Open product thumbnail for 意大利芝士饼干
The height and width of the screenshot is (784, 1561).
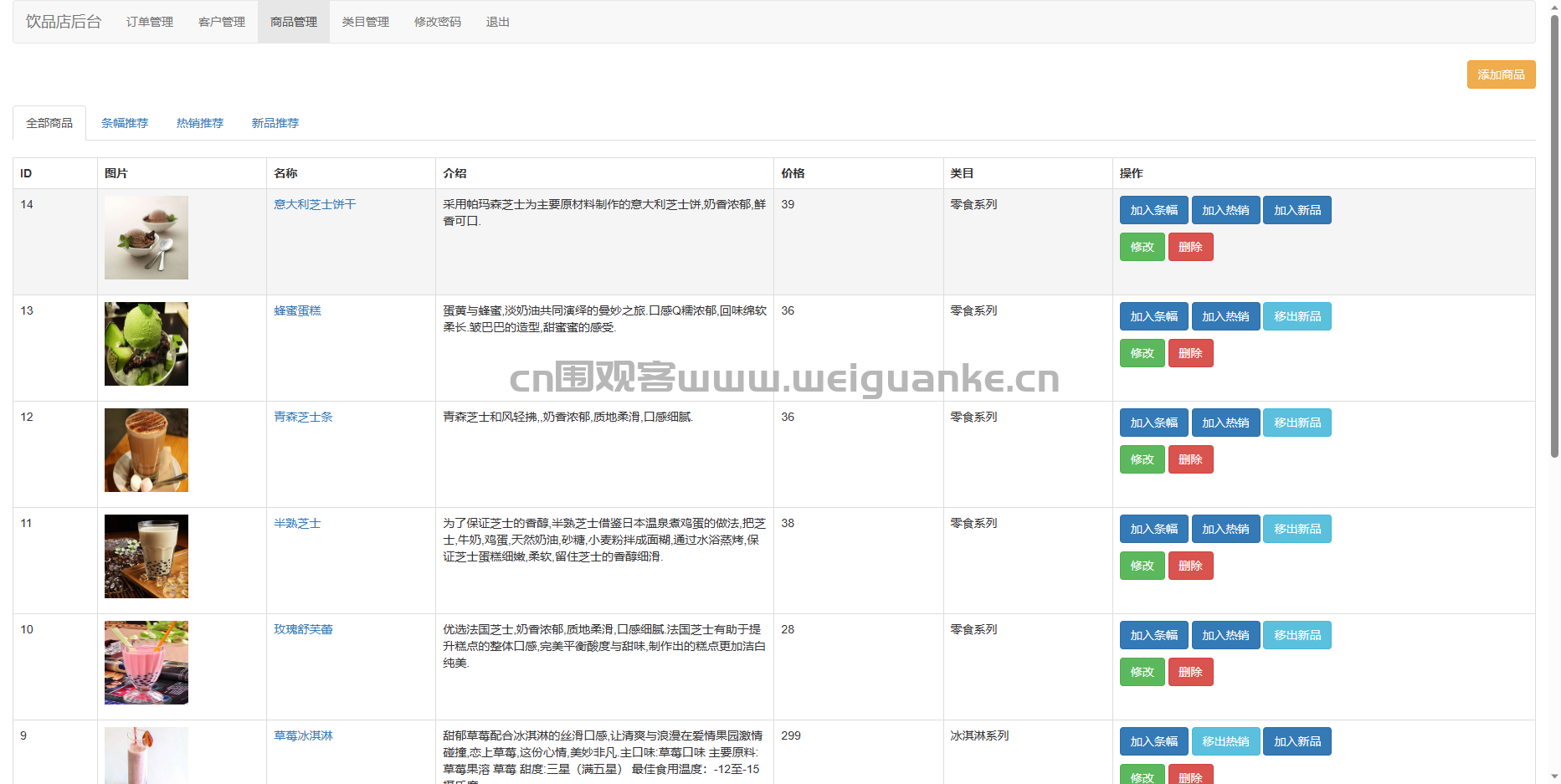pos(146,238)
